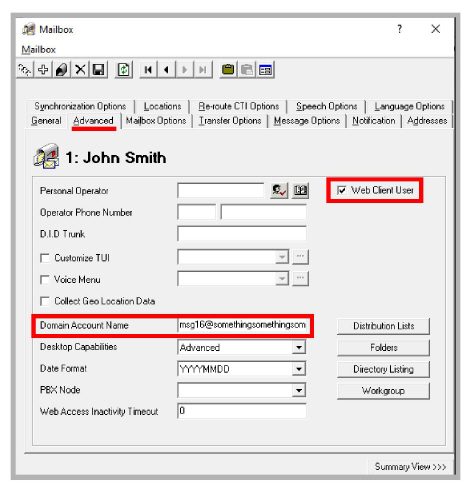Save mailbox using floppy disk icon

pyautogui.click(x=98, y=70)
